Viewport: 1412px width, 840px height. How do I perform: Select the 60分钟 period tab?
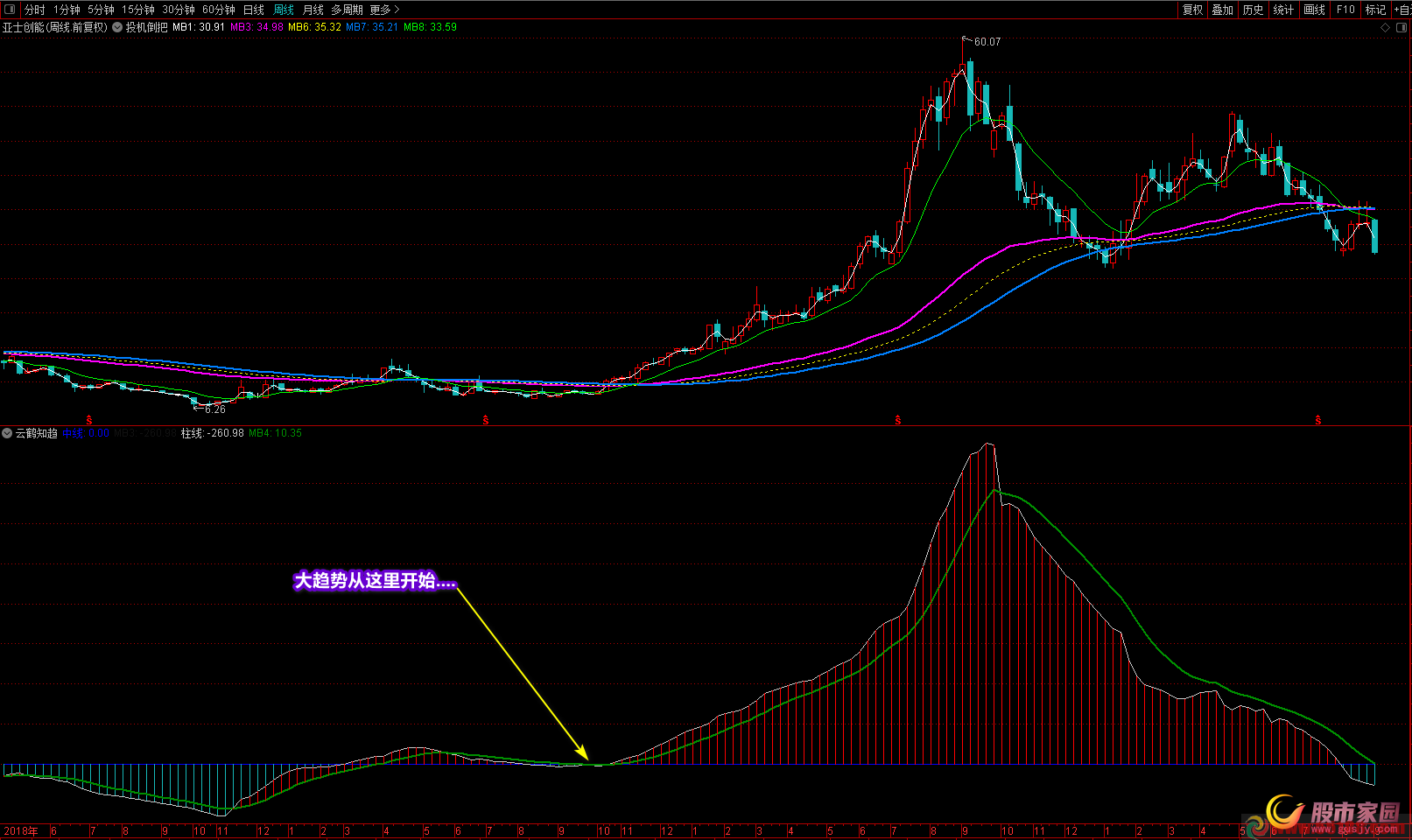[218, 10]
